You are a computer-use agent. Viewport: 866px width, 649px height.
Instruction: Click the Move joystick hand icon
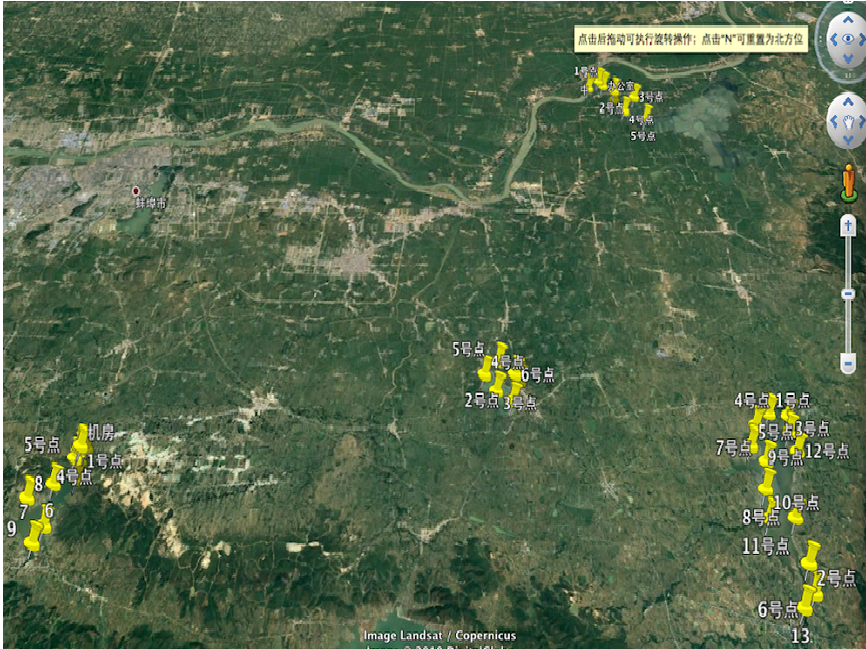[847, 120]
